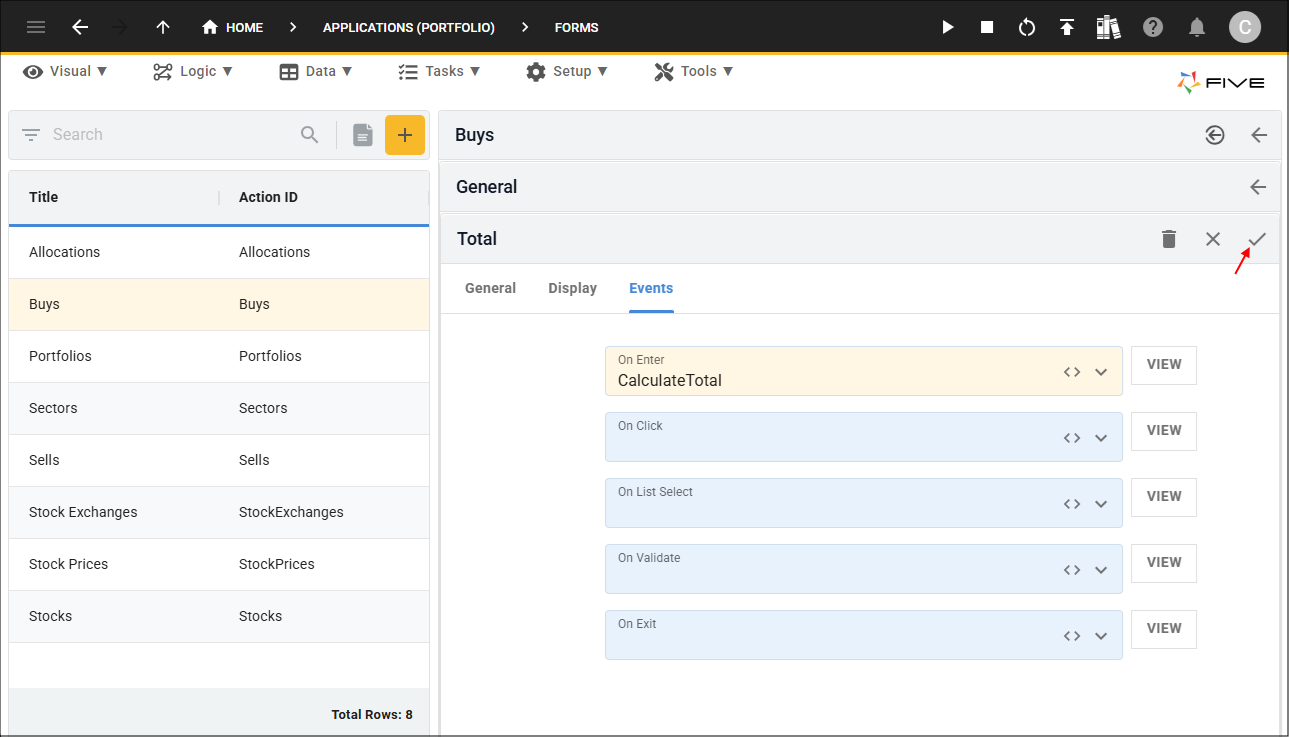Sort by Action ID column header

pos(268,197)
